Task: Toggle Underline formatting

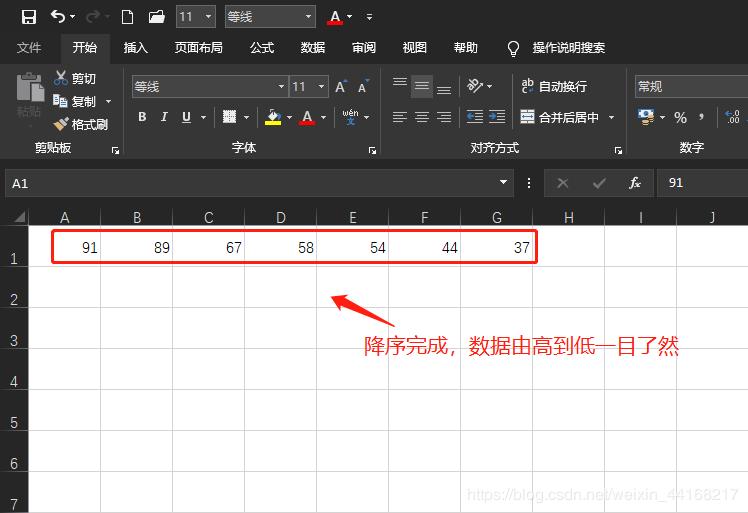Action: coord(187,117)
